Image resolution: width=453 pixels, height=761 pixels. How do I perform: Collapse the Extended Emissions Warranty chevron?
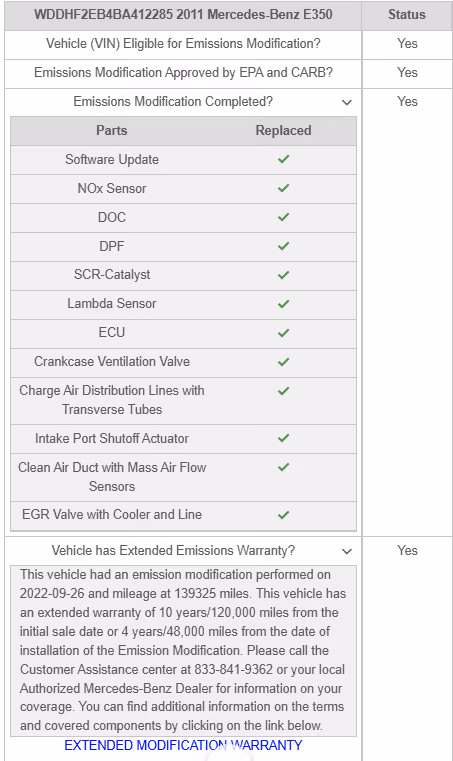point(347,551)
